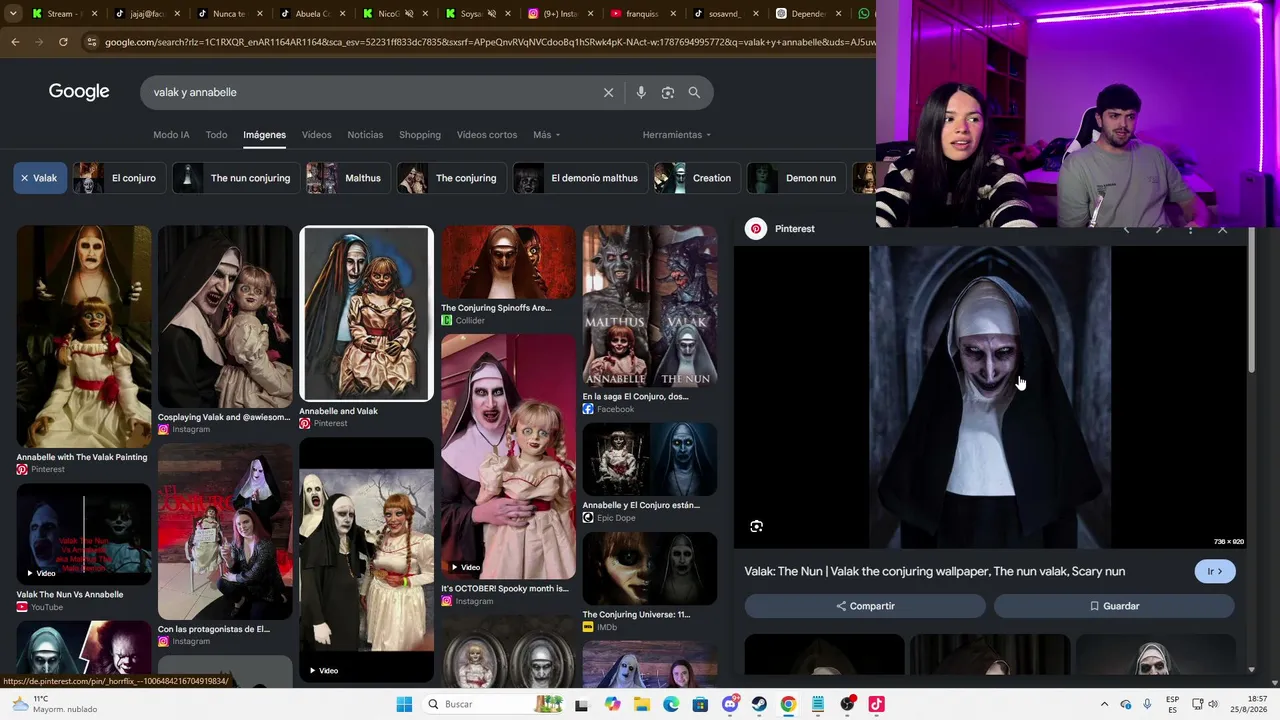Apply the Creation filter chip

697,178
